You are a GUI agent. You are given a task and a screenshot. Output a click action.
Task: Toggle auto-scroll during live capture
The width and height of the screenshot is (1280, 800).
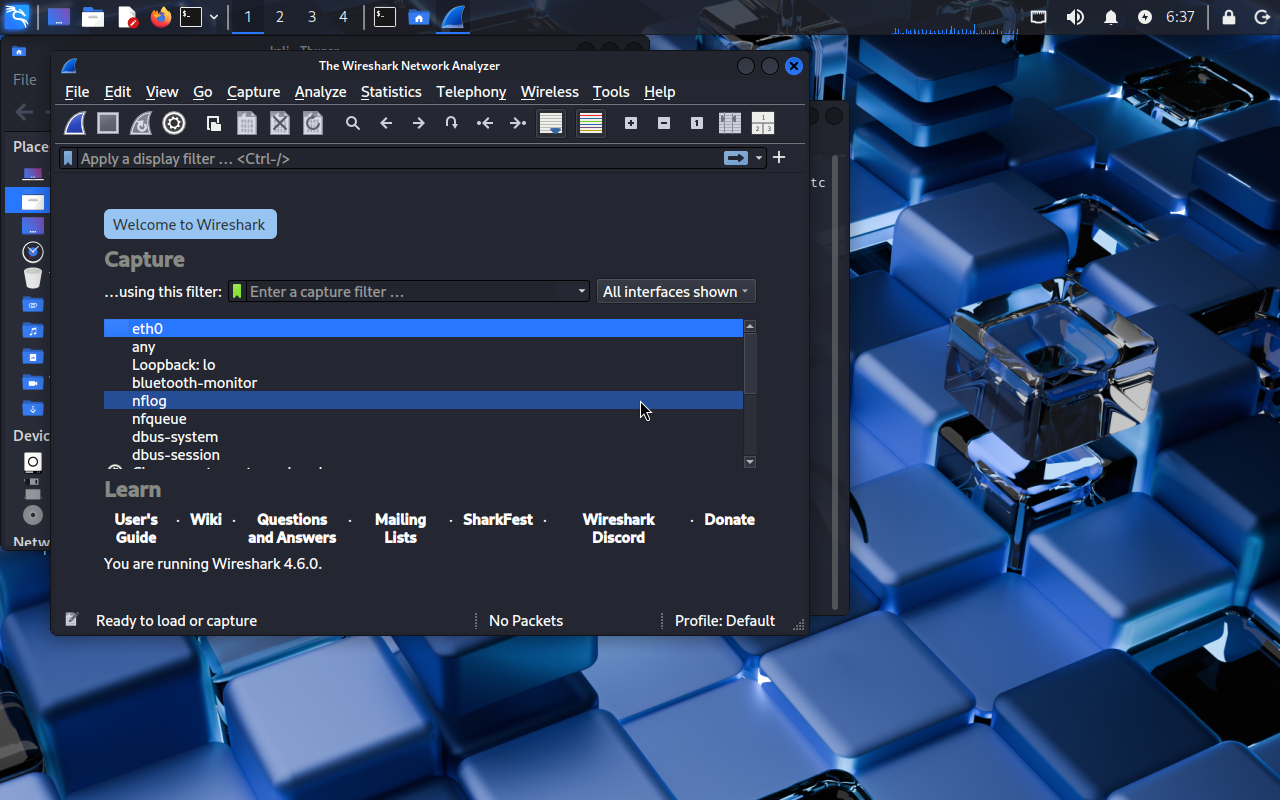click(551, 123)
